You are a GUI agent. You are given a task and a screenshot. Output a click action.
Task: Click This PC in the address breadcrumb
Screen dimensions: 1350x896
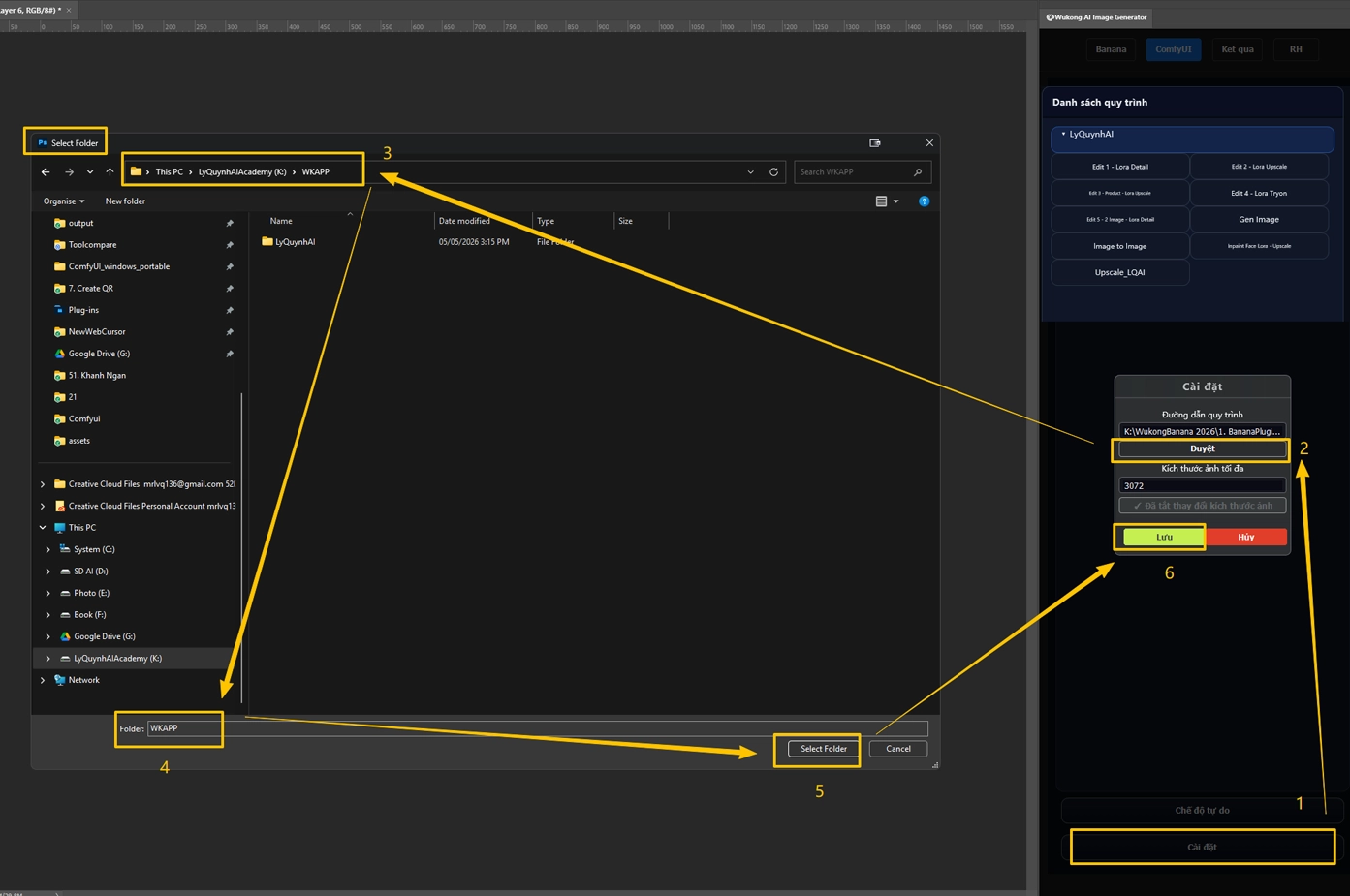(x=170, y=172)
